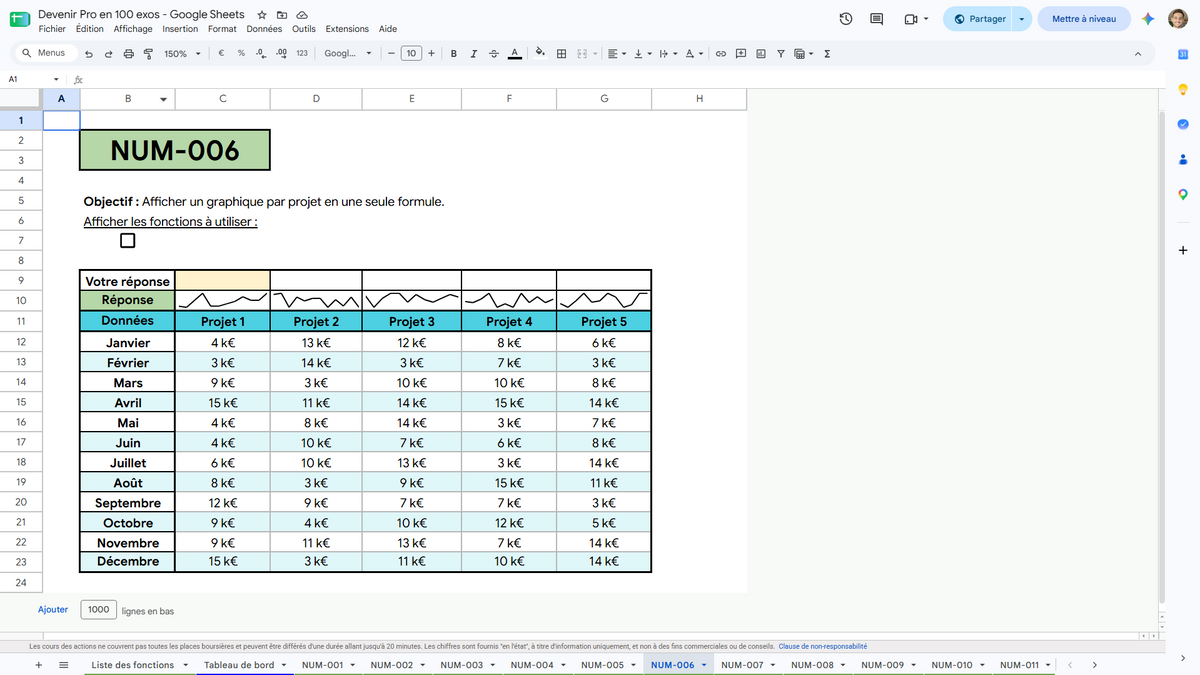
Task: Open Google Keep side panel
Action: pyautogui.click(x=1183, y=89)
